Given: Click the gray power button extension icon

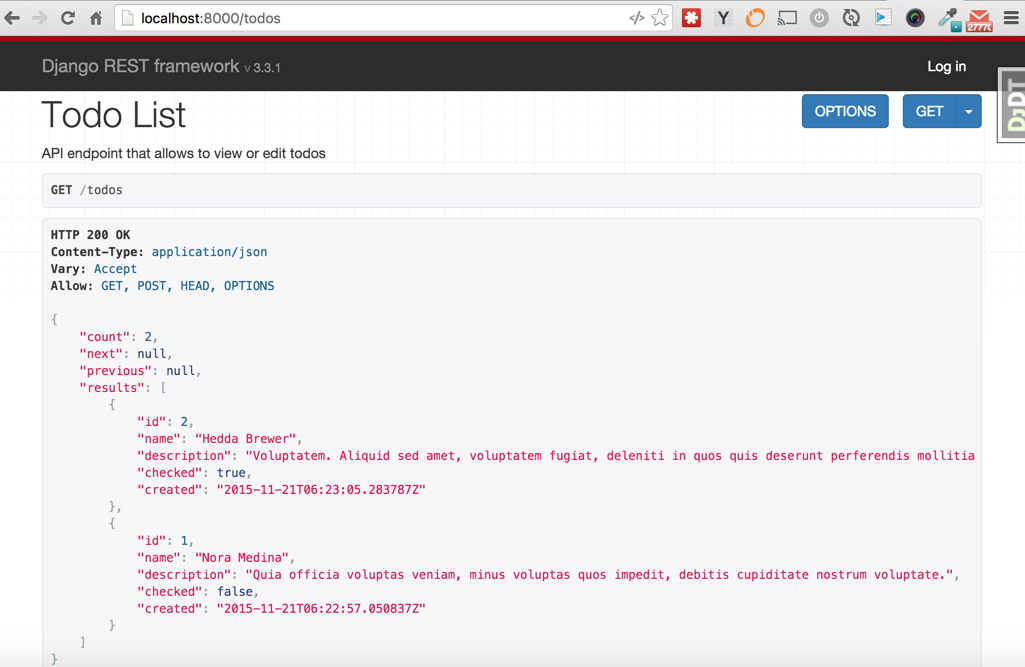Looking at the screenshot, I should (819, 18).
